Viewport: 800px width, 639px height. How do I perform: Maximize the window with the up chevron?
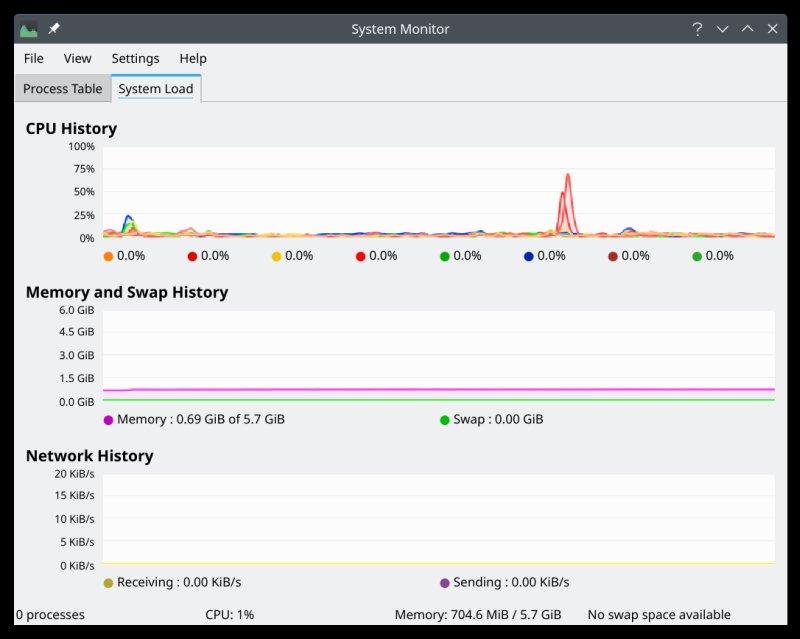tap(747, 29)
